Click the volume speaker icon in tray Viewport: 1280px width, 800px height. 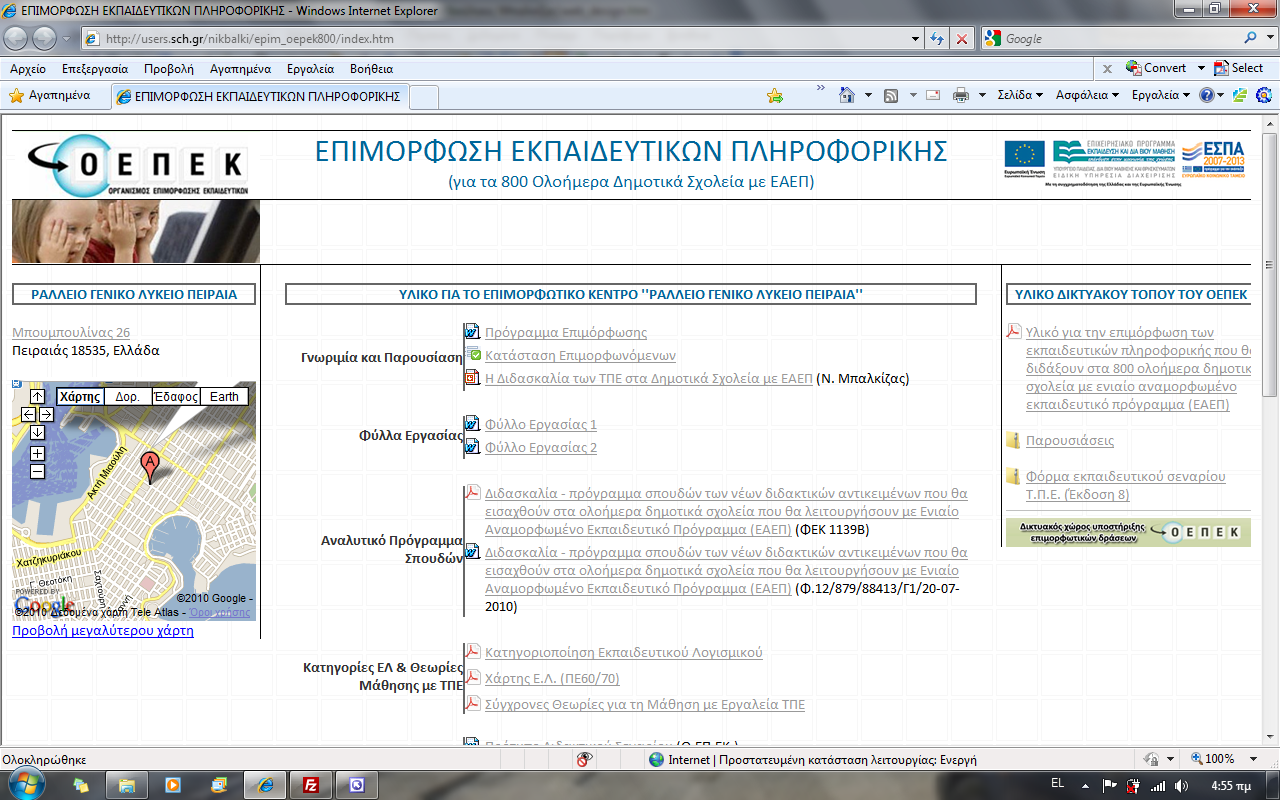tap(1181, 785)
